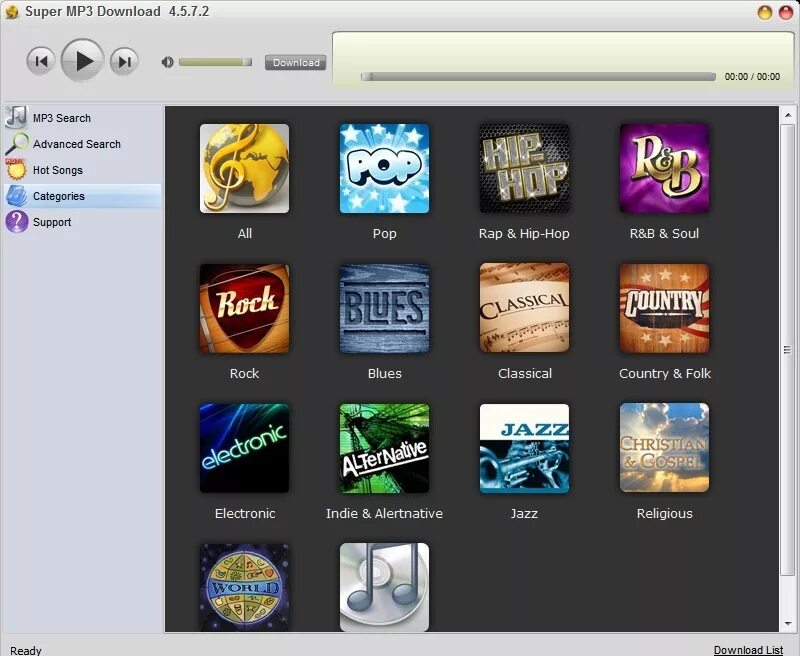
Task: Click the Indie & Alertnative label
Action: [x=384, y=513]
